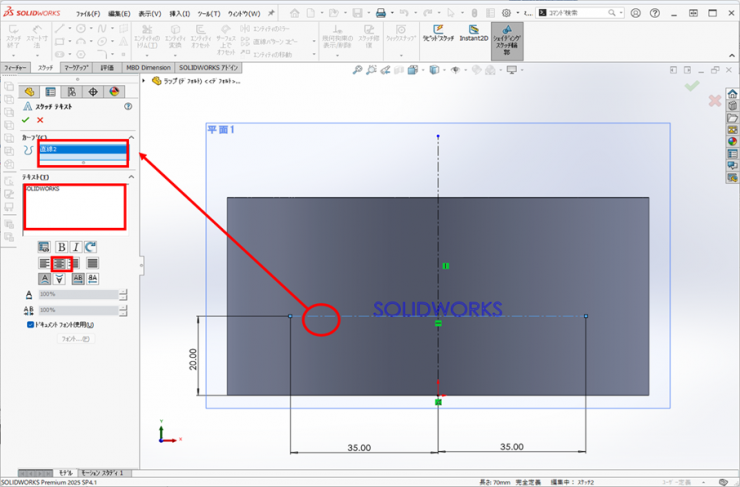Center align the sketch text

coord(60,263)
